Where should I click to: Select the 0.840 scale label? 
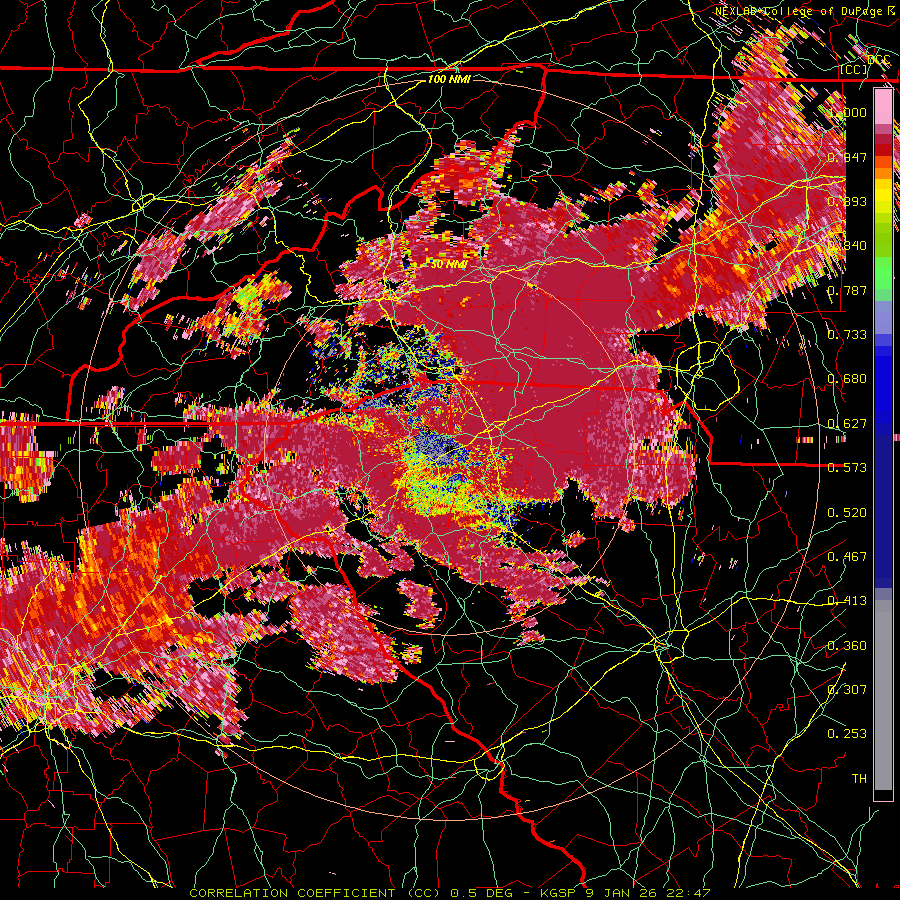point(847,246)
